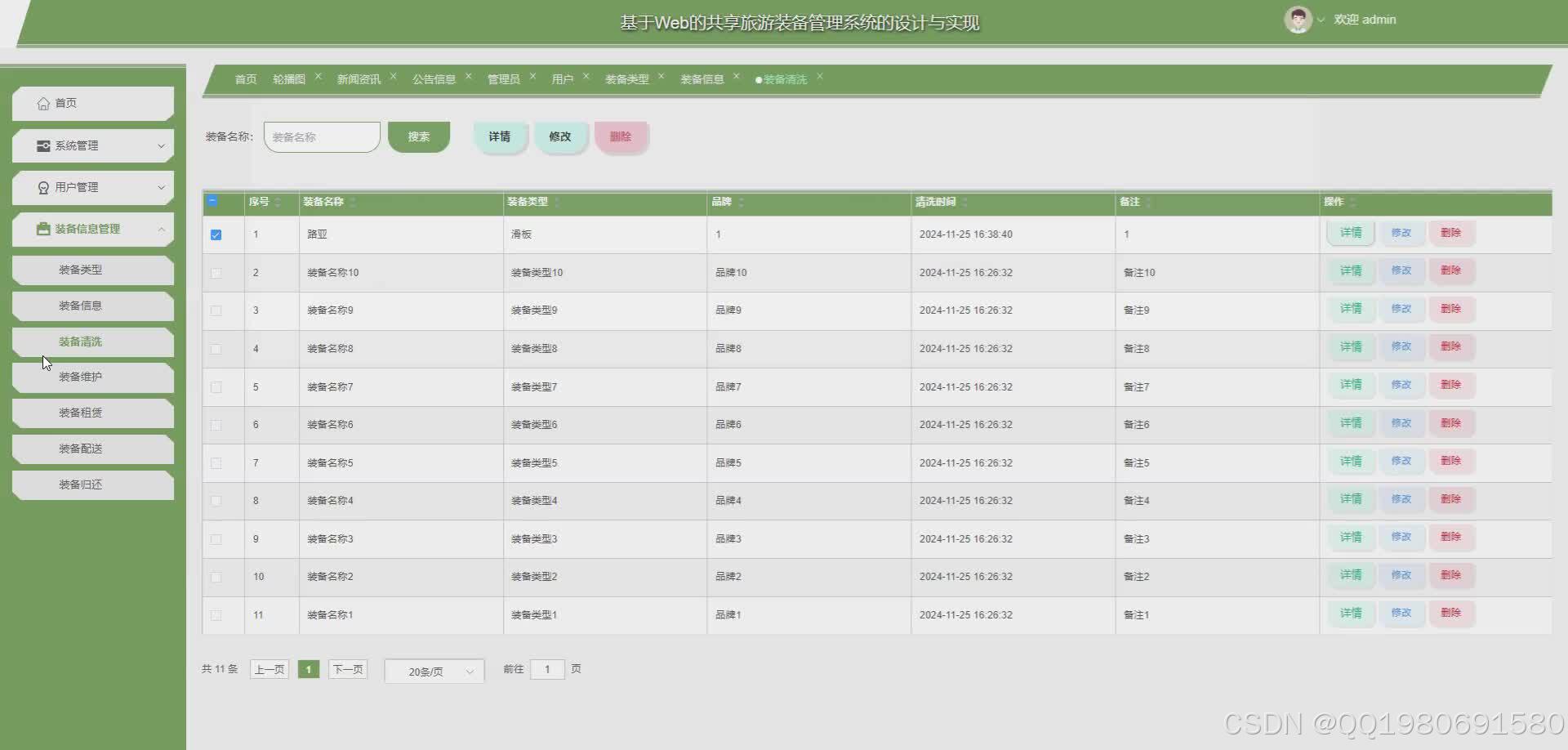The width and height of the screenshot is (1568, 750).
Task: Close the 装备清洗 tab
Action: pyautogui.click(x=820, y=77)
